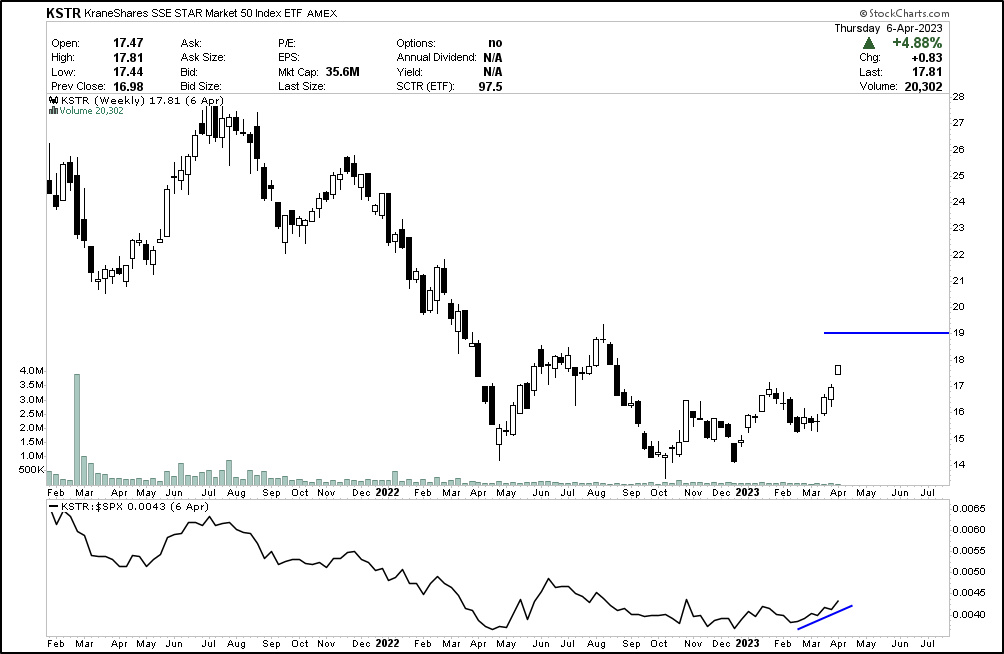Image resolution: width=1004 pixels, height=654 pixels.
Task: Click volume axis label 4.0M
Action: (31, 371)
